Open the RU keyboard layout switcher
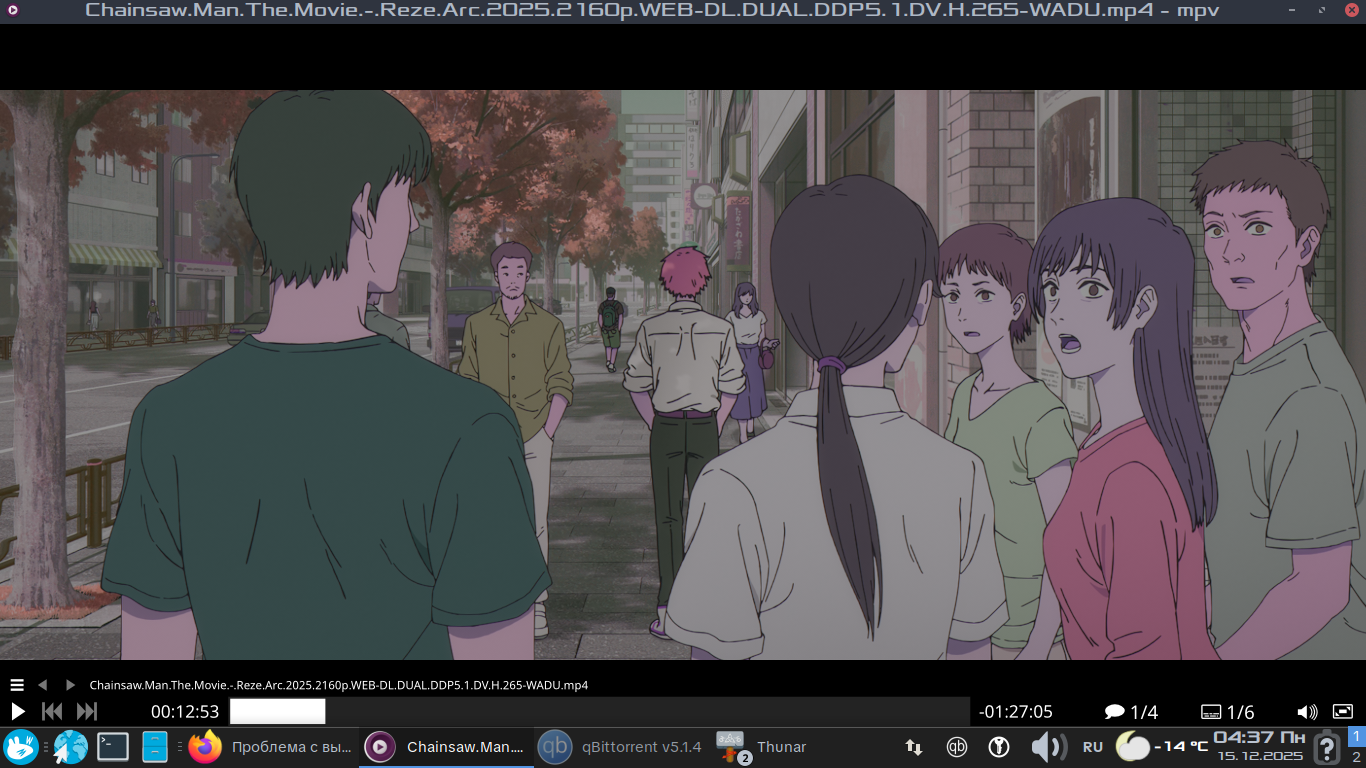Screen dimensions: 1366x768 tap(1093, 747)
